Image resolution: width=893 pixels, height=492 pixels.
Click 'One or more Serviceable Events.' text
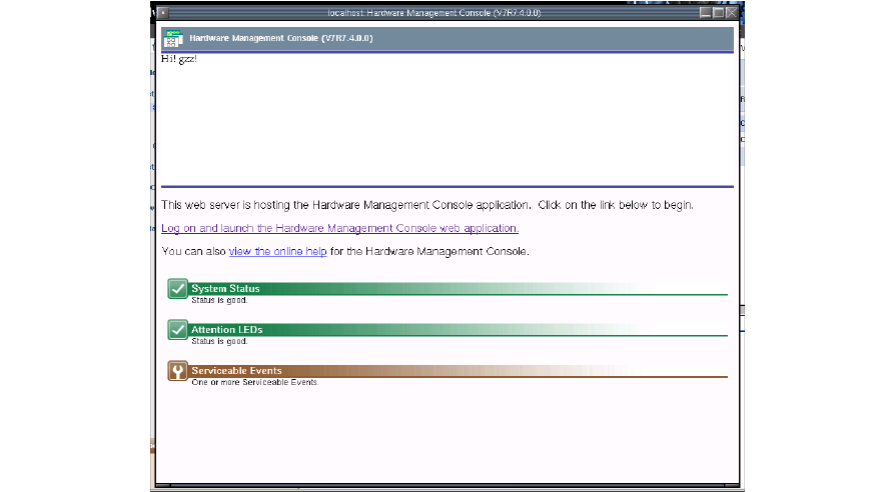[255, 382]
